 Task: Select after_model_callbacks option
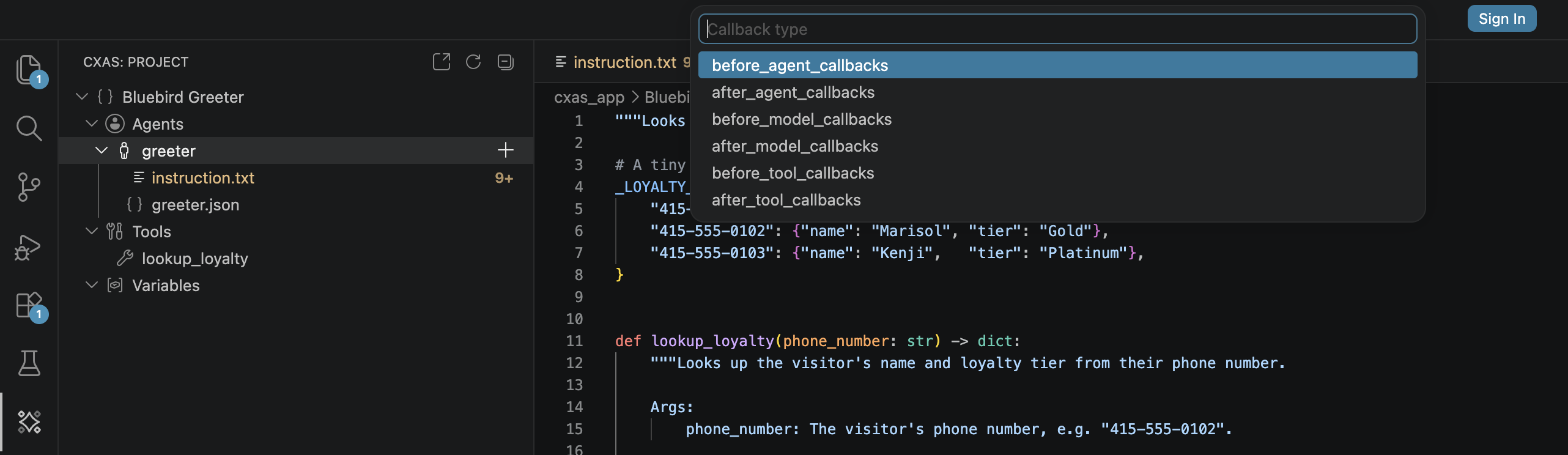(1057, 146)
